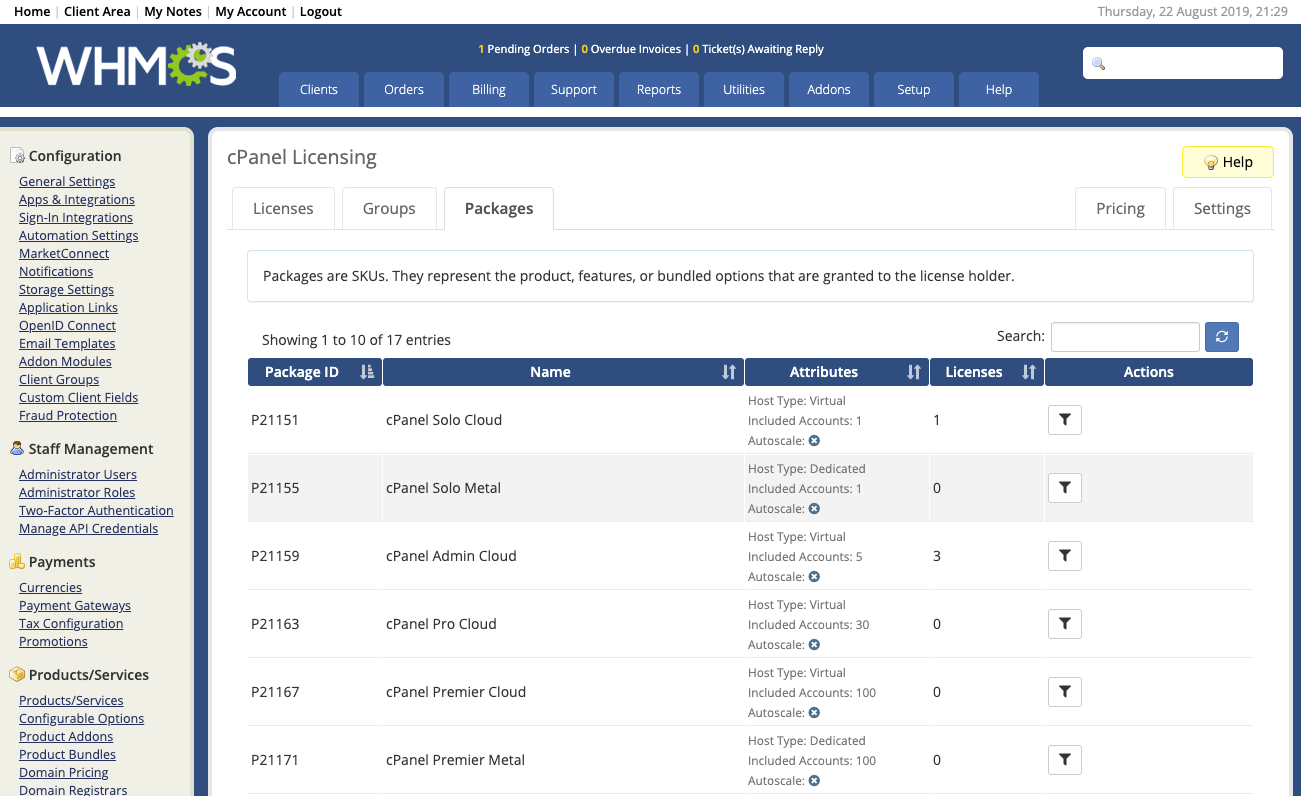
Task: Open the Addons menu
Action: [x=829, y=89]
